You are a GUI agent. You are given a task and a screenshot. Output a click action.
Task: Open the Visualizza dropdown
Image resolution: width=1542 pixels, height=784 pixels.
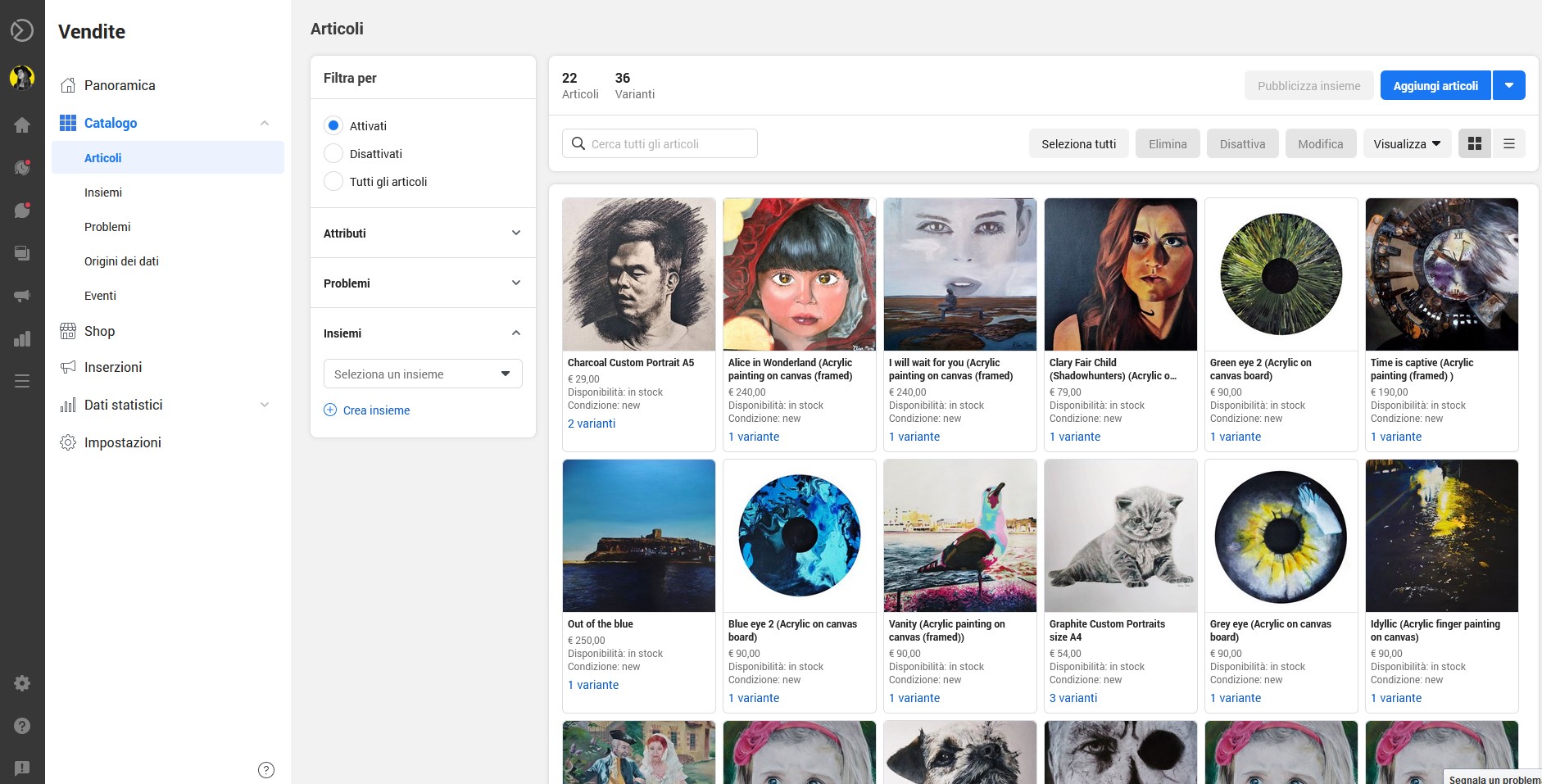click(1407, 144)
